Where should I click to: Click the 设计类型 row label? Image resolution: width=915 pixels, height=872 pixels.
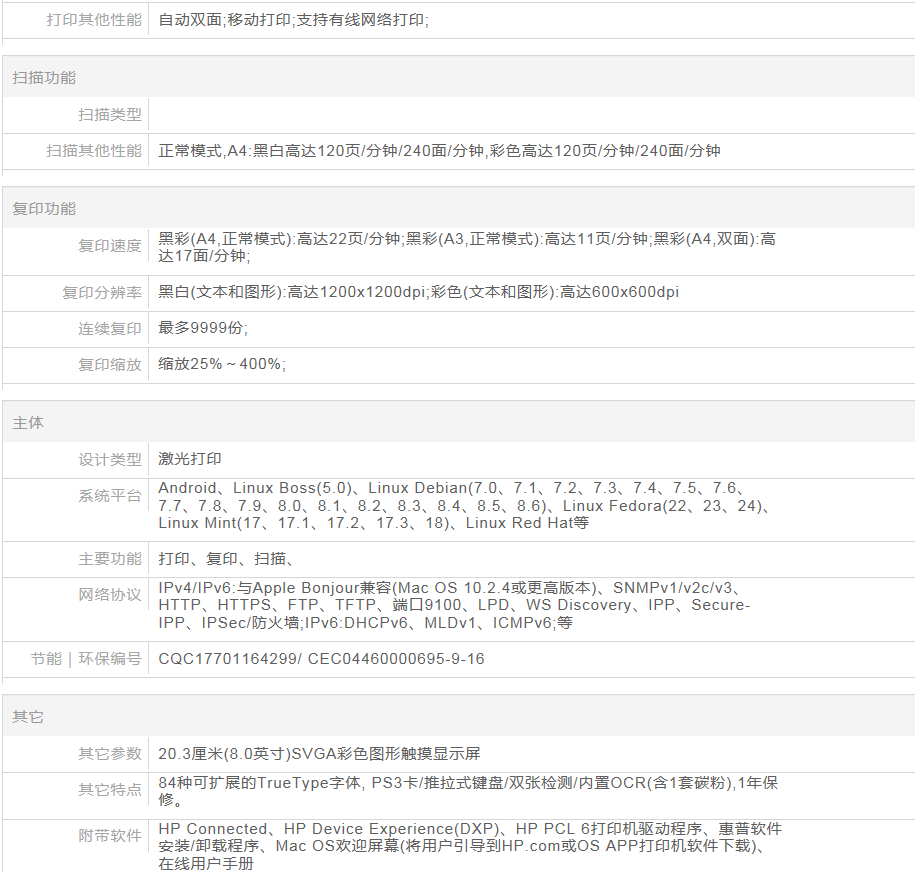tap(110, 459)
